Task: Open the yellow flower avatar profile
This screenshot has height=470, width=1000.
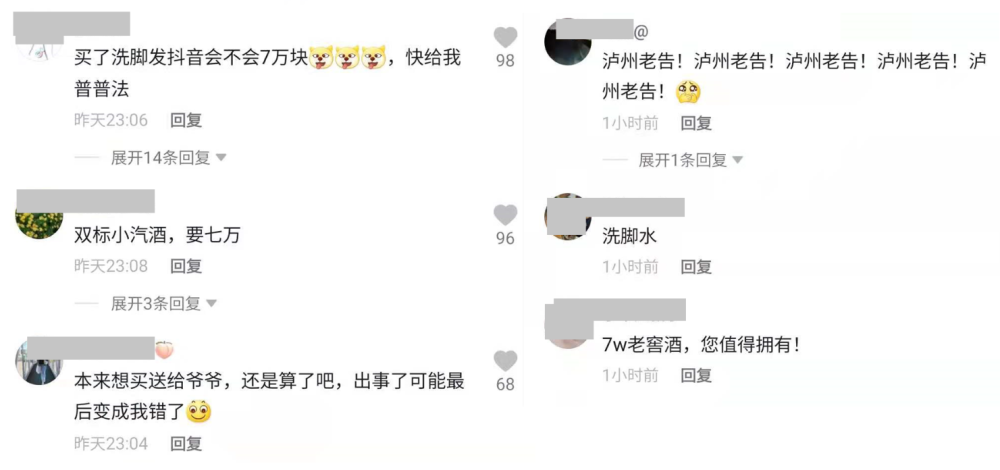Action: 39,222
